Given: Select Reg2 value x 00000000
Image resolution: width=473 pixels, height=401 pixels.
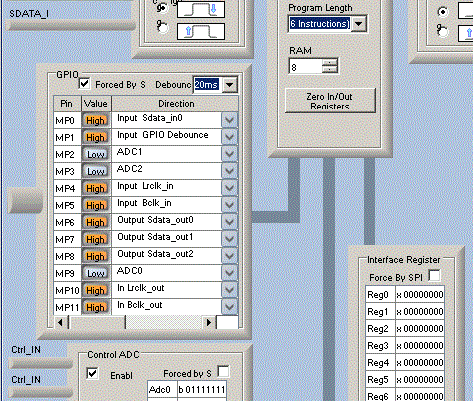Looking at the screenshot, I should pos(420,329).
